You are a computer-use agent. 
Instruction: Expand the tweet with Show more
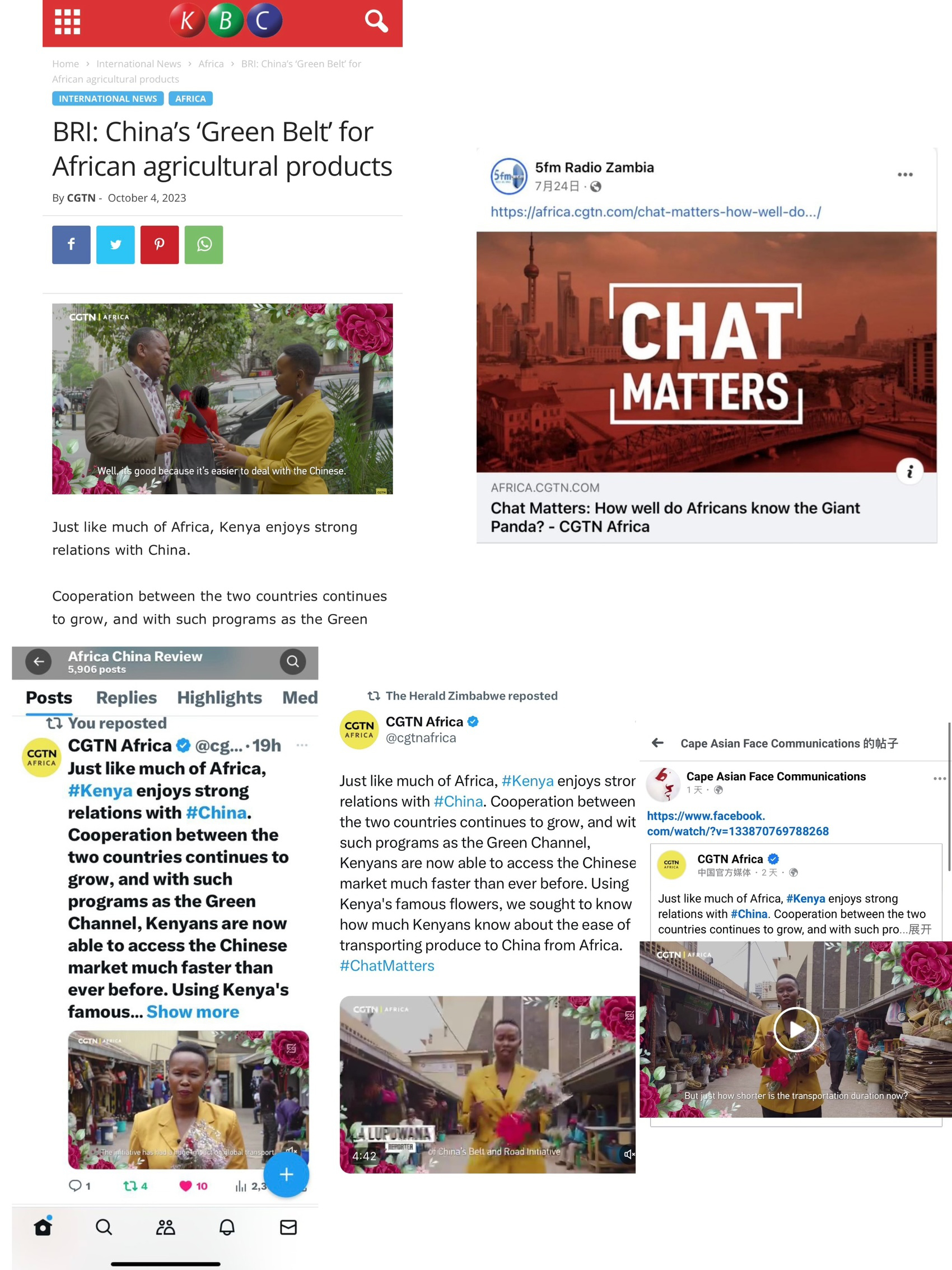coord(193,1012)
